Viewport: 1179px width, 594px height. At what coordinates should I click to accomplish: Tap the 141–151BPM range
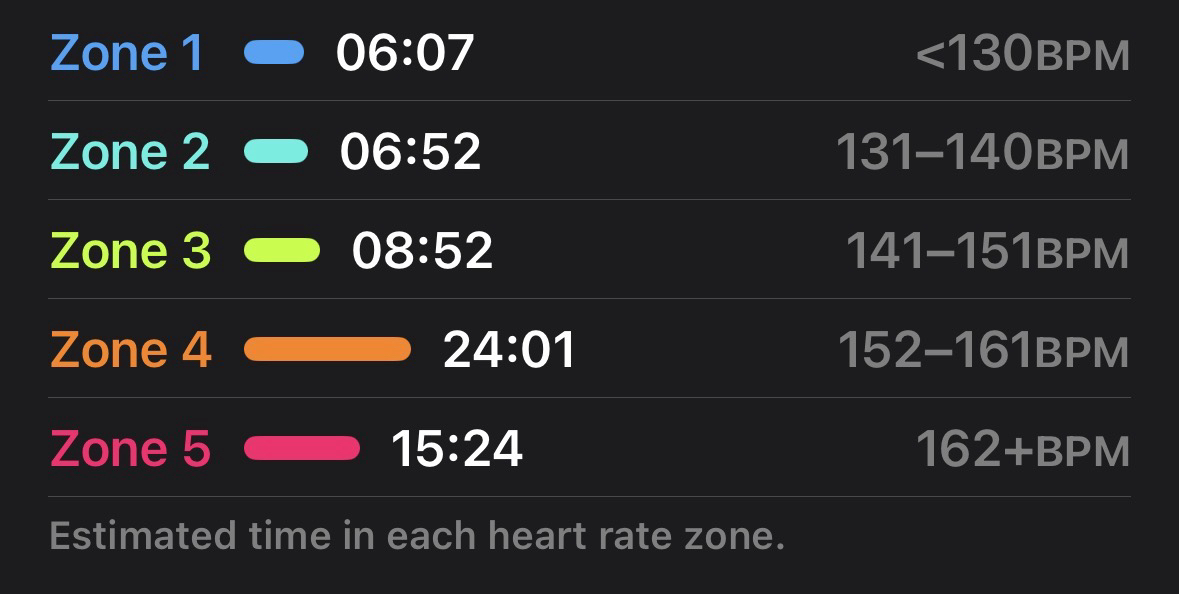pos(987,252)
